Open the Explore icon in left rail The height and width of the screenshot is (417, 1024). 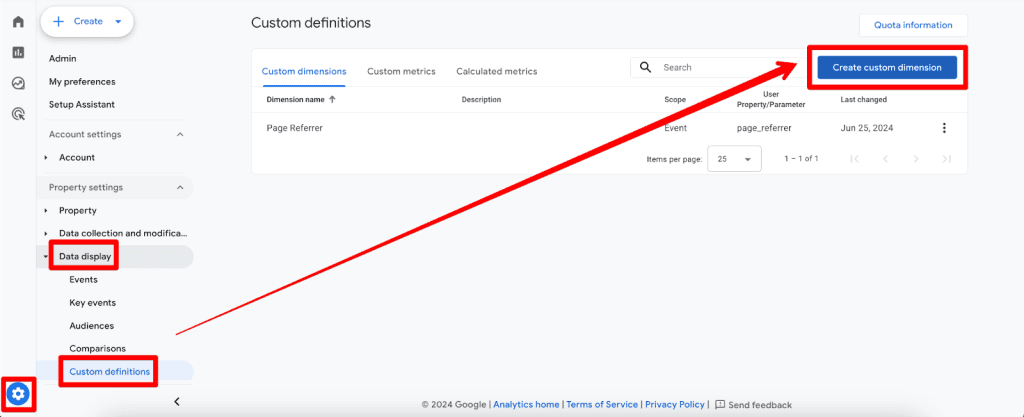click(18, 83)
